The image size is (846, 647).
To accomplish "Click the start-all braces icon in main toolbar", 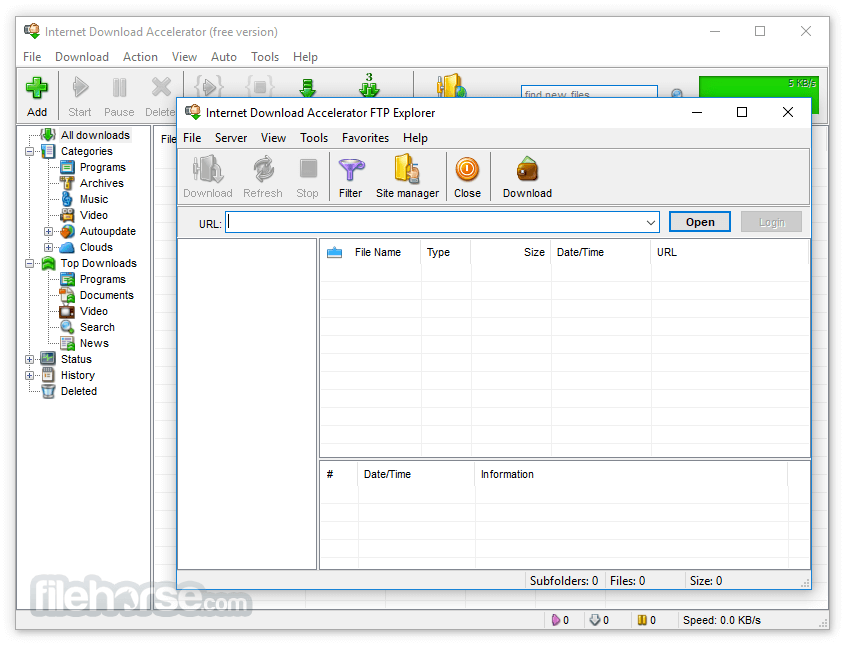I will click(209, 86).
